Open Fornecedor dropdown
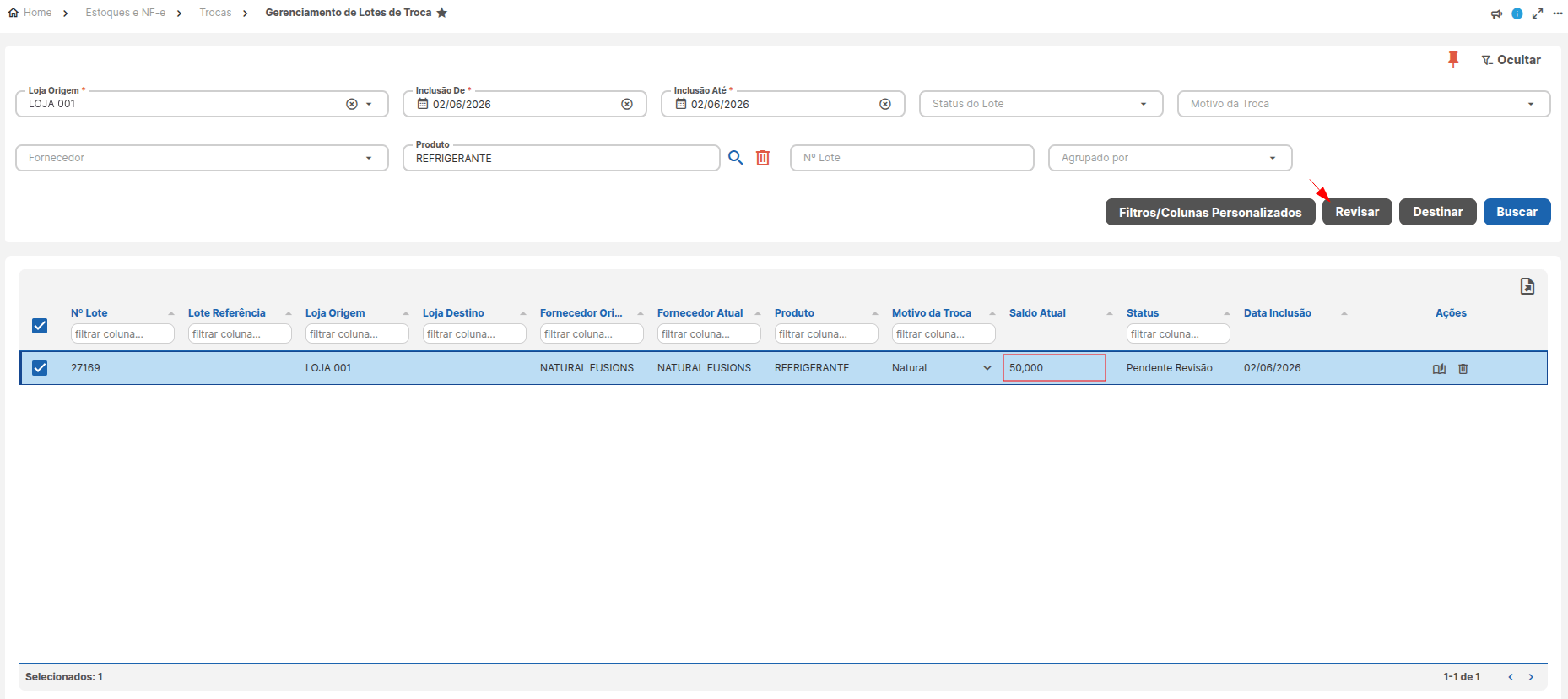 pos(202,158)
